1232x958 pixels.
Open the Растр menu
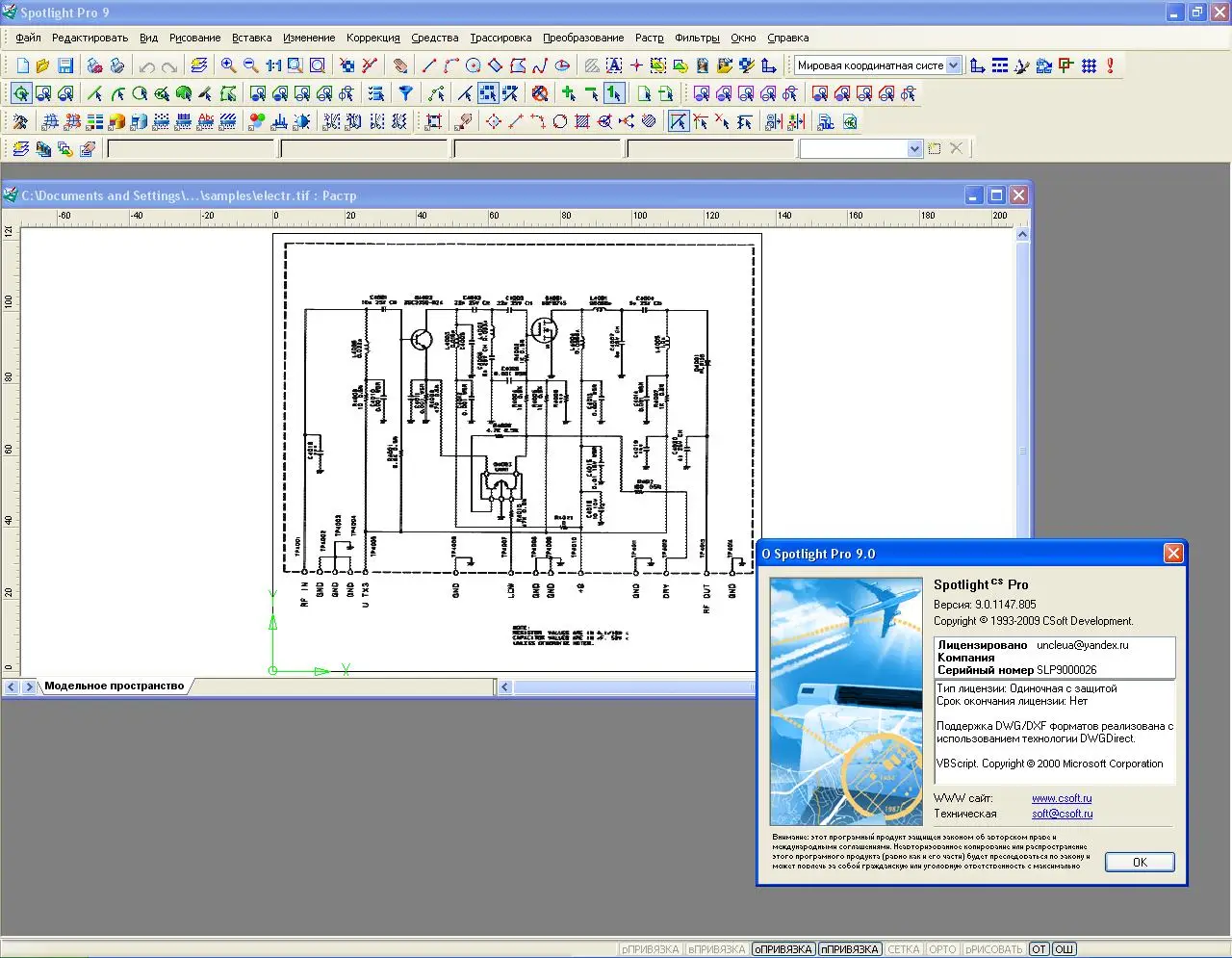[650, 38]
